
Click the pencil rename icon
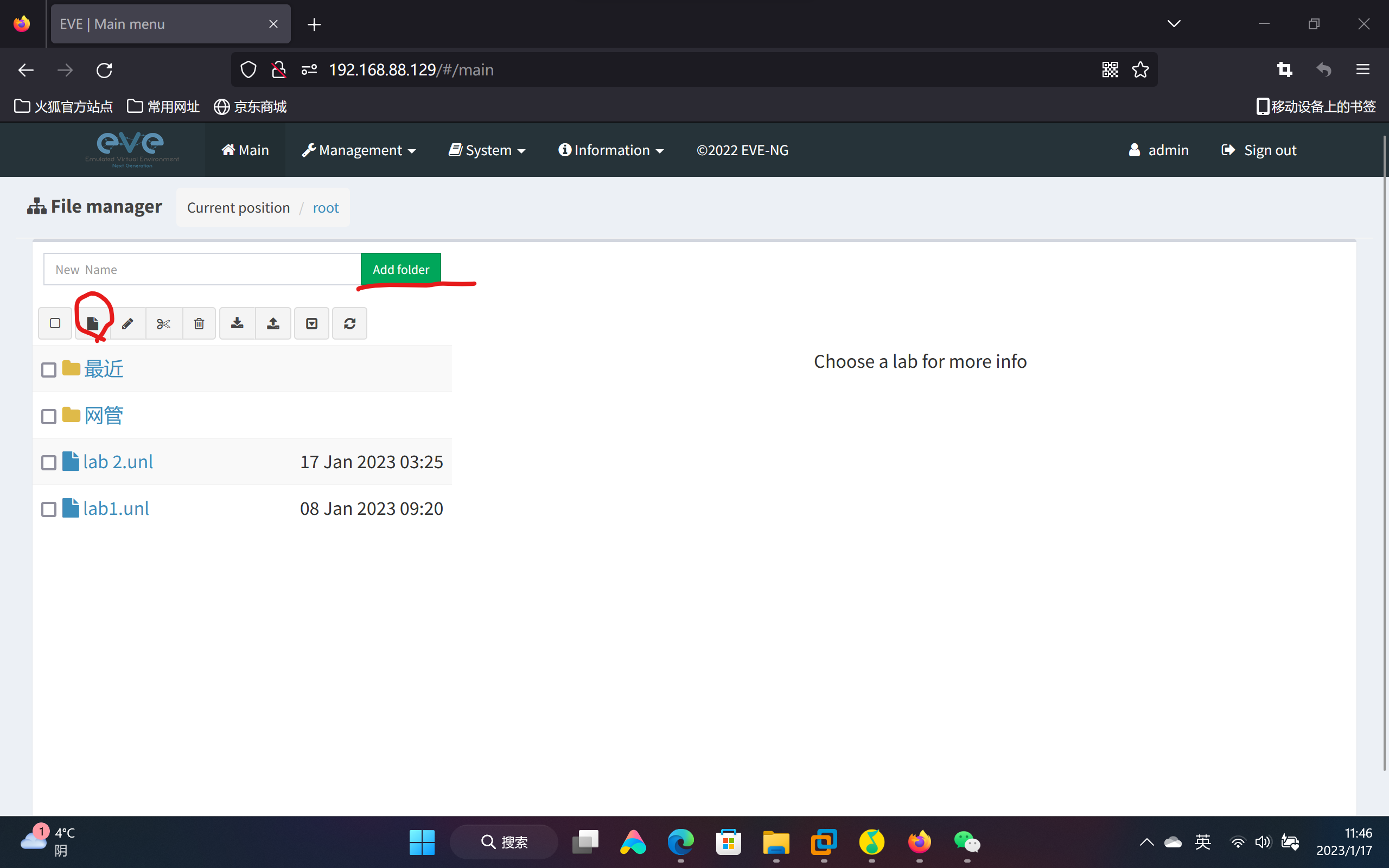128,323
